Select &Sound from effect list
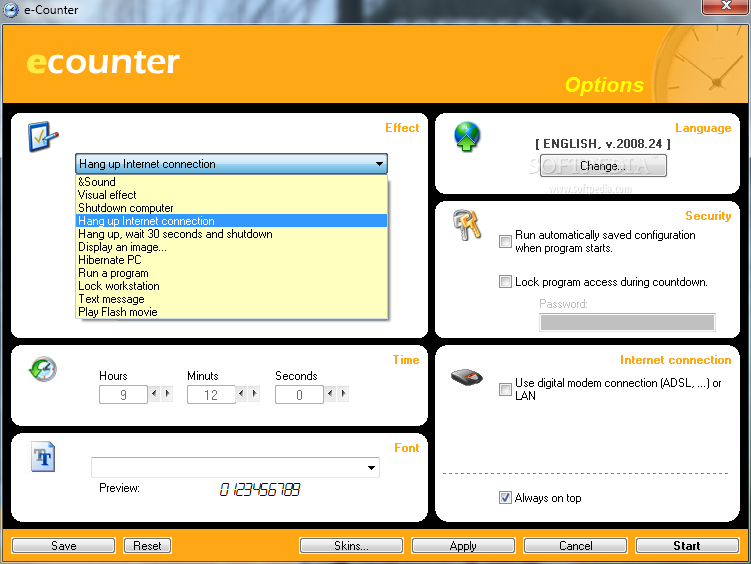751x564 pixels. click(x=232, y=182)
